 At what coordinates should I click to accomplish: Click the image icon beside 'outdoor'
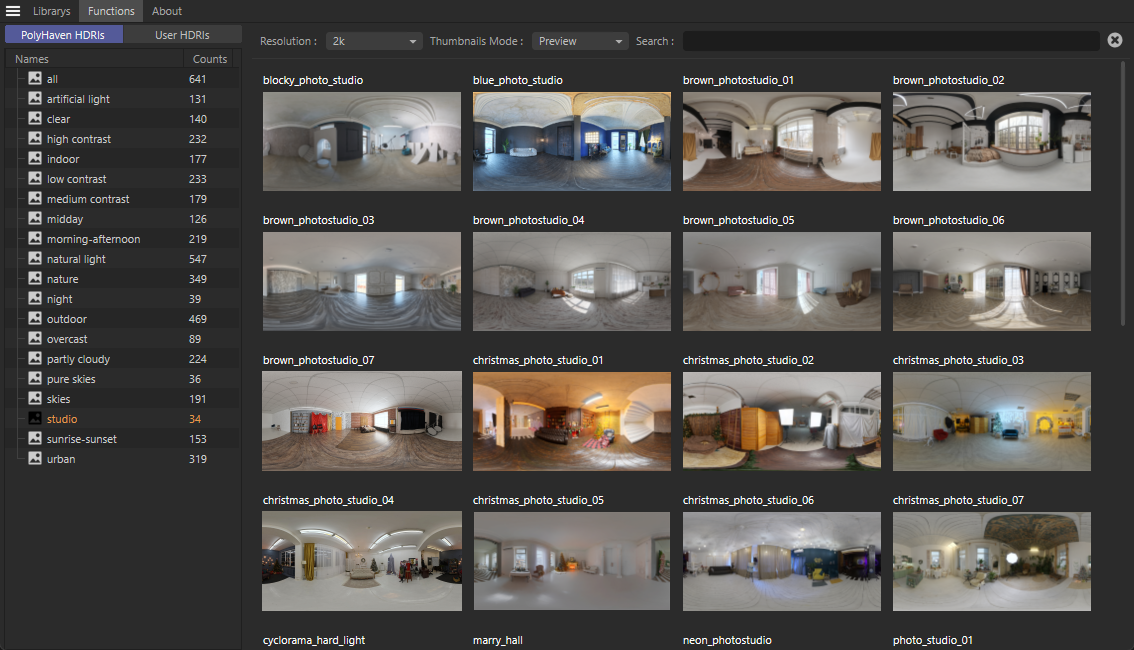(x=35, y=318)
